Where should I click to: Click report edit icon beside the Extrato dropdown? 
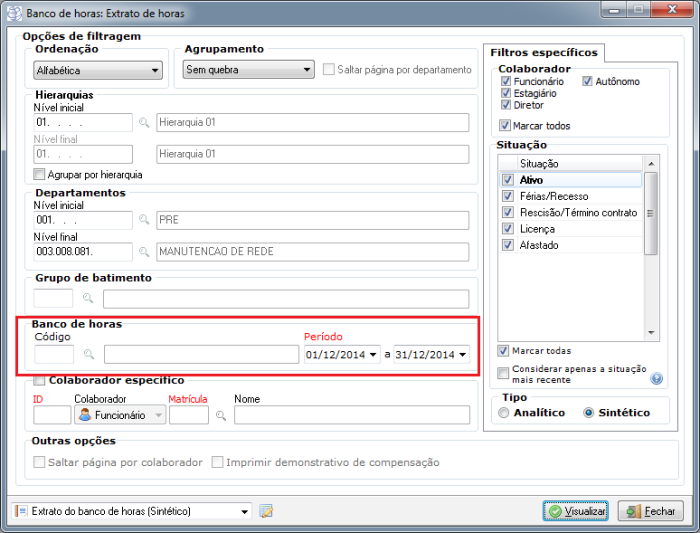coord(266,511)
